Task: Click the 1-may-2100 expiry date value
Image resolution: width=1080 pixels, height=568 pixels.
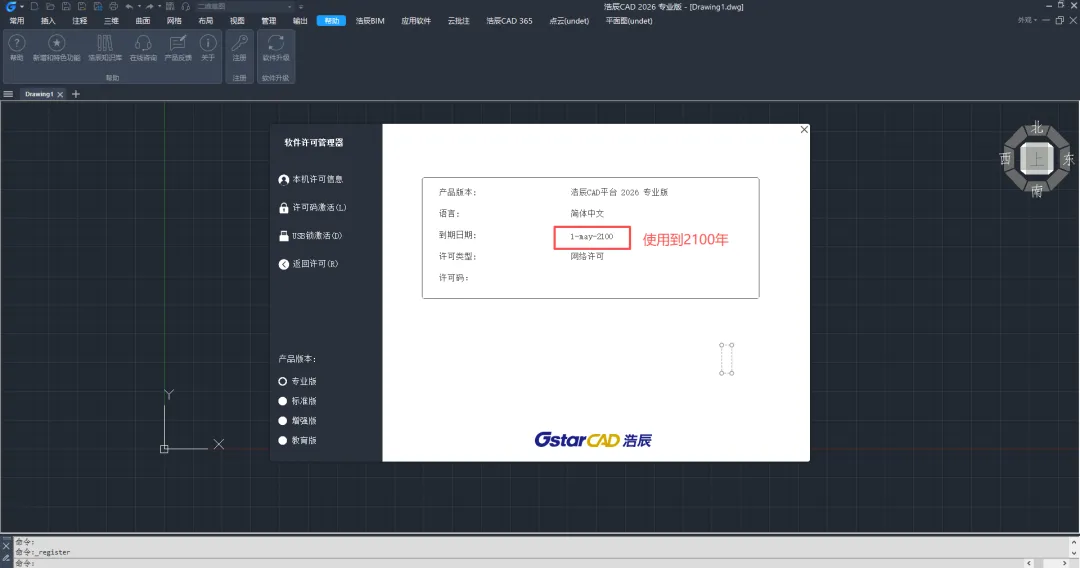Action: [x=591, y=237]
